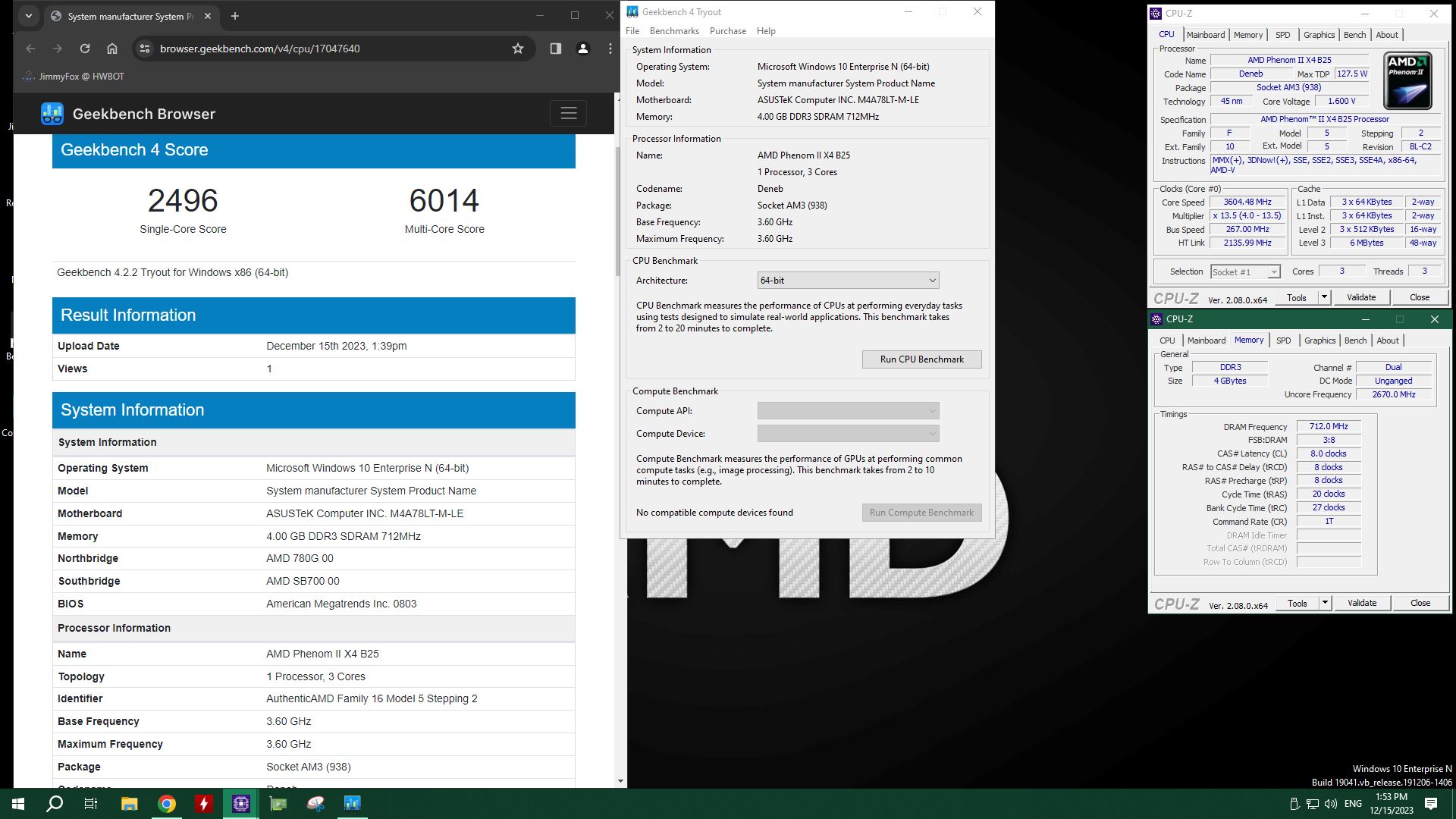Click the browser address bar URL
1456x819 pixels.
(259, 49)
